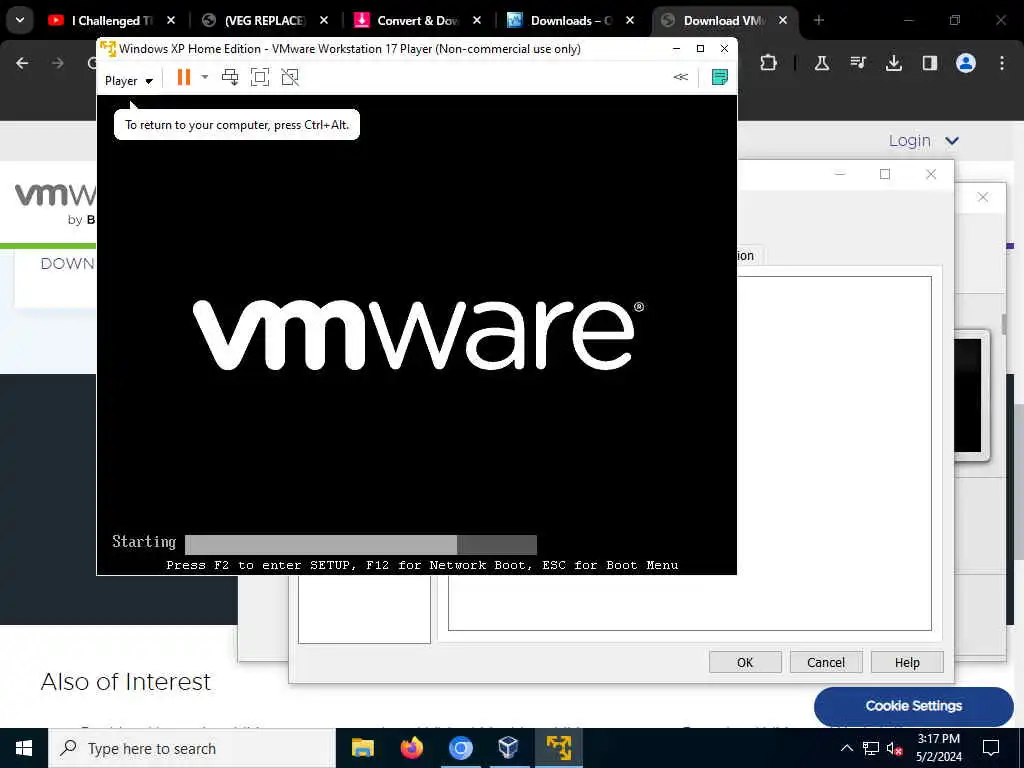Enter full screen mode in VMware Player

pos(260,78)
